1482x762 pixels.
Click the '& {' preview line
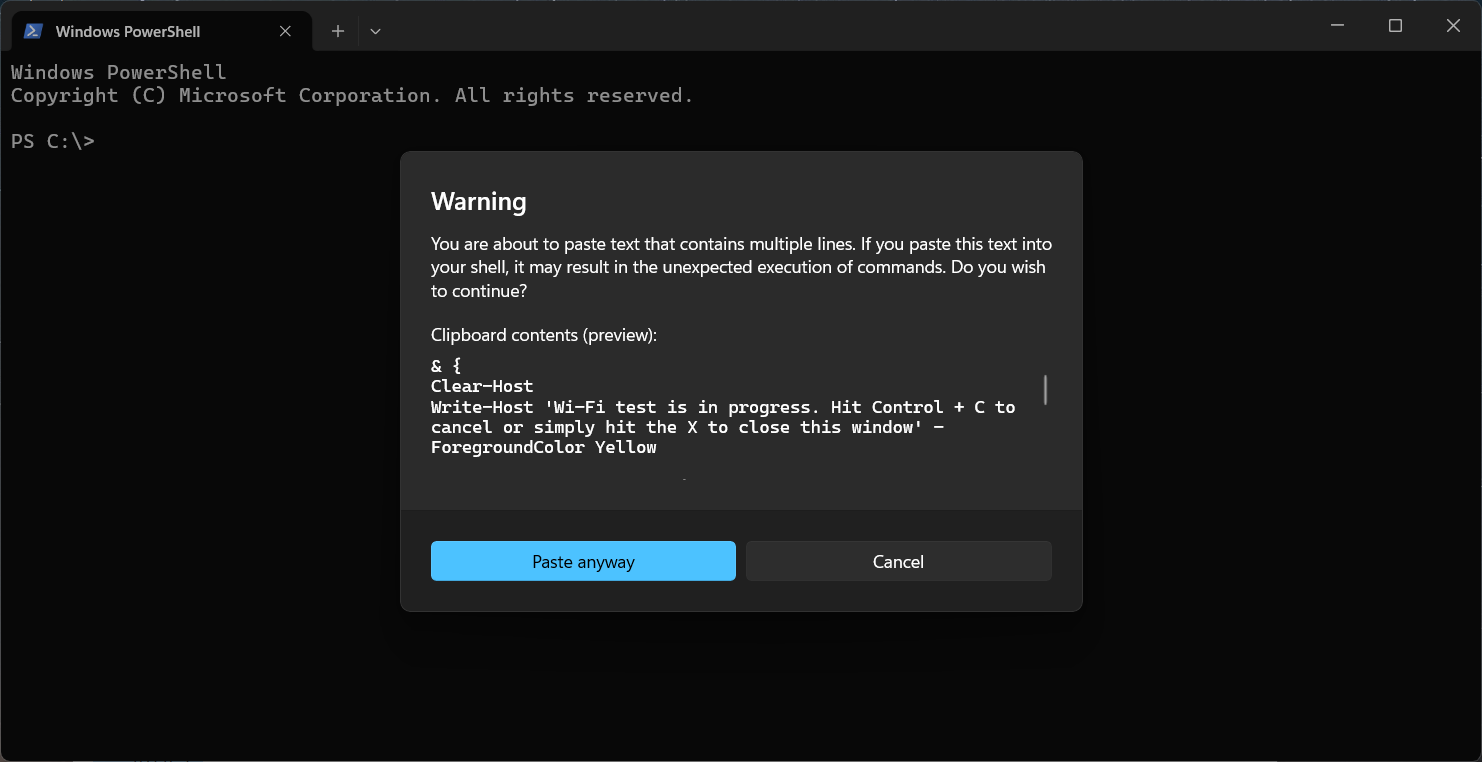446,366
